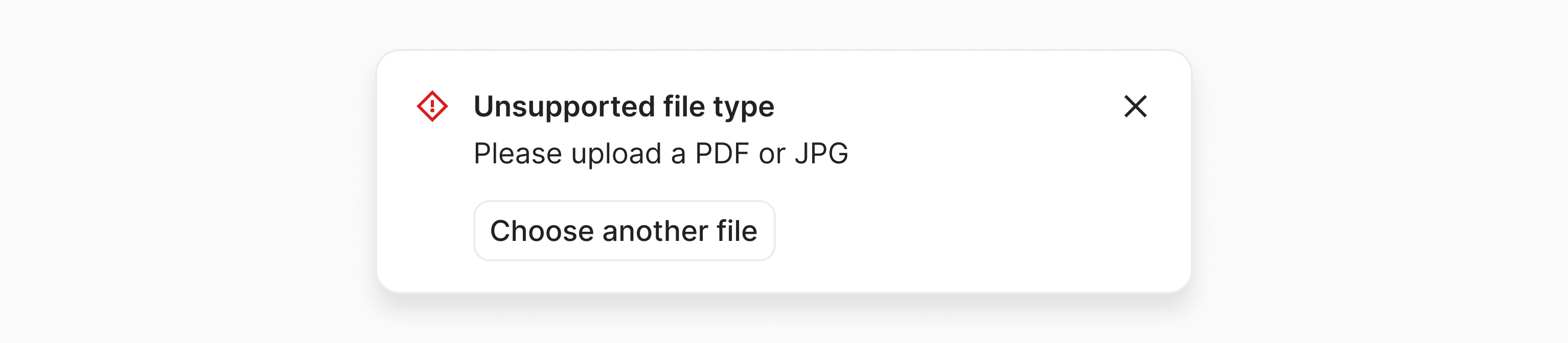The height and width of the screenshot is (343, 1568).
Task: Click the upload guidance description line
Action: pyautogui.click(x=660, y=153)
